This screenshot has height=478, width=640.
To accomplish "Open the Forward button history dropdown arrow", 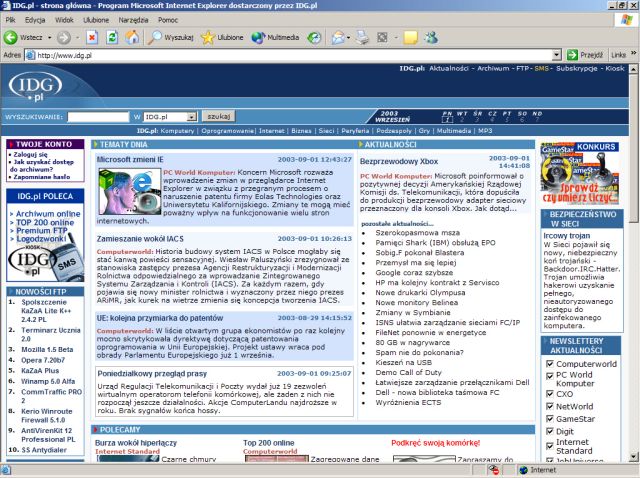I will tap(78, 38).
